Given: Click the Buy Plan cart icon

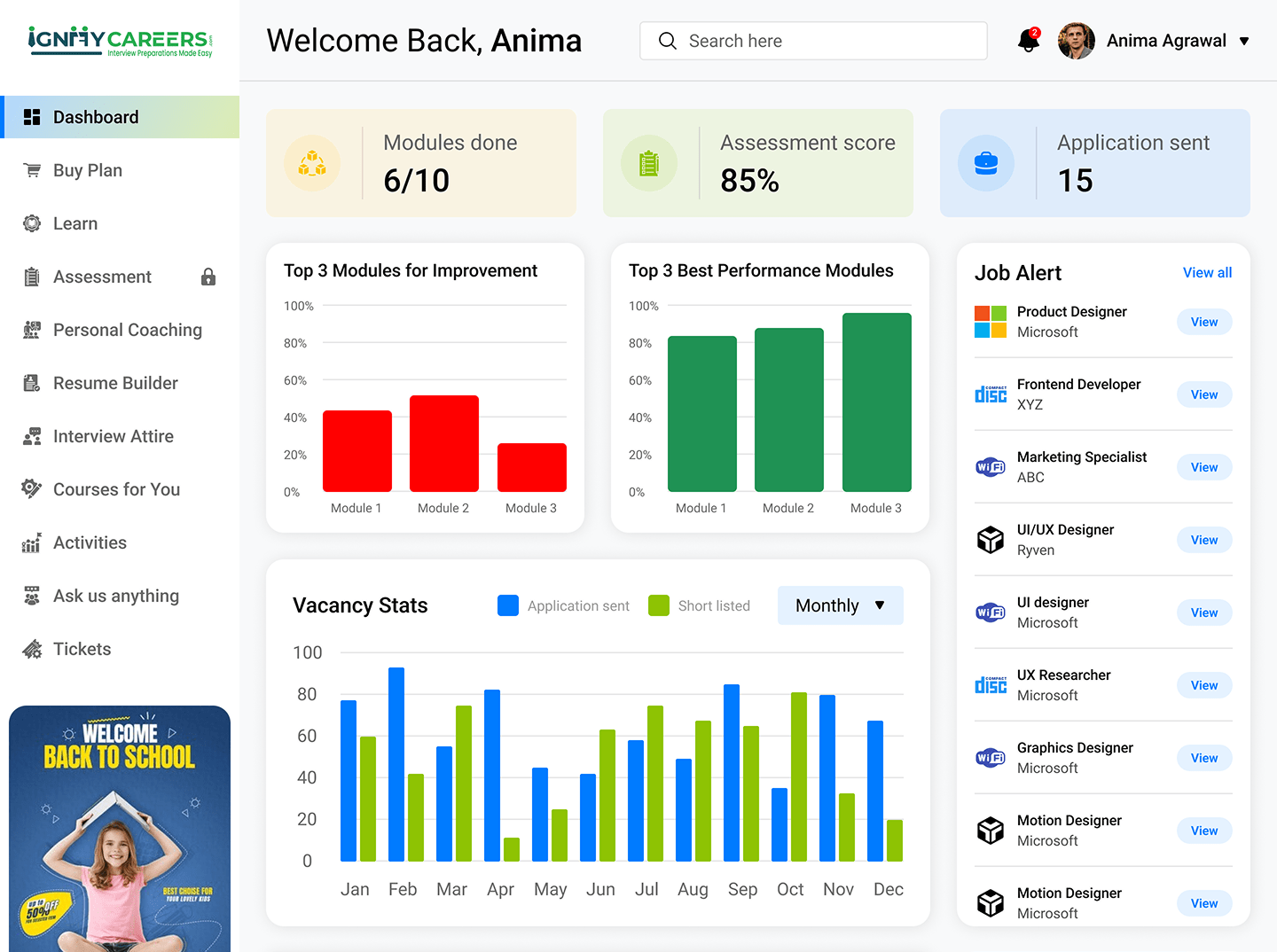Looking at the screenshot, I should pos(32,170).
